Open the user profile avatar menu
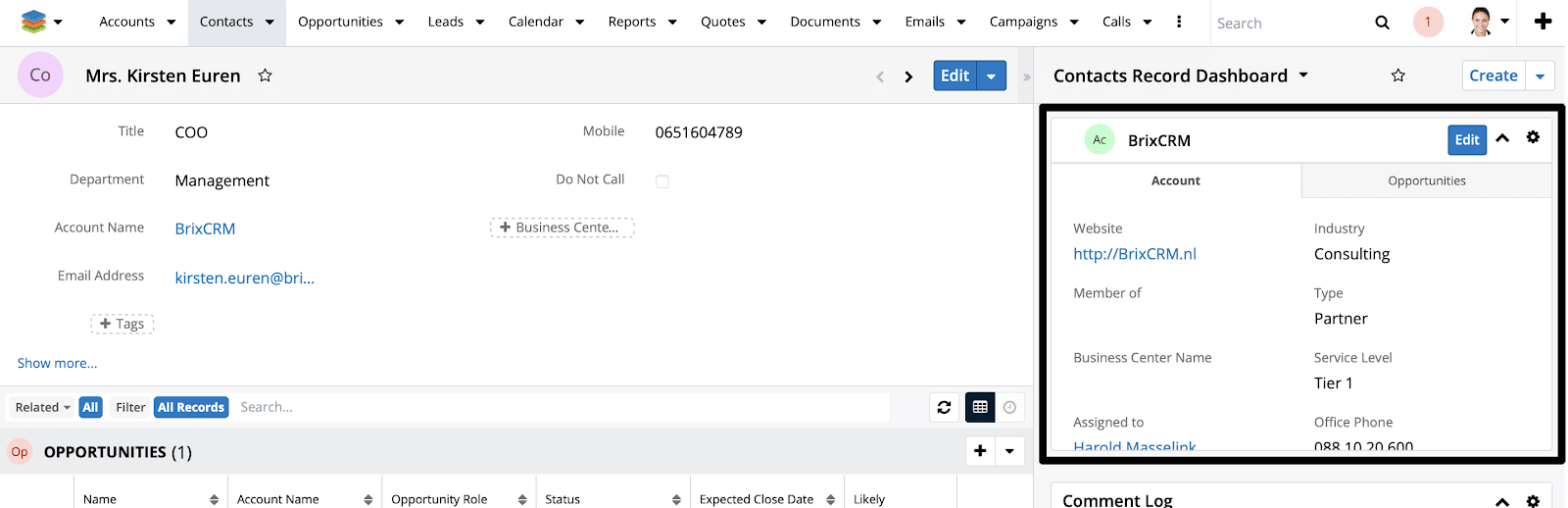Screen dimensions: 1568x508 pos(1489,22)
